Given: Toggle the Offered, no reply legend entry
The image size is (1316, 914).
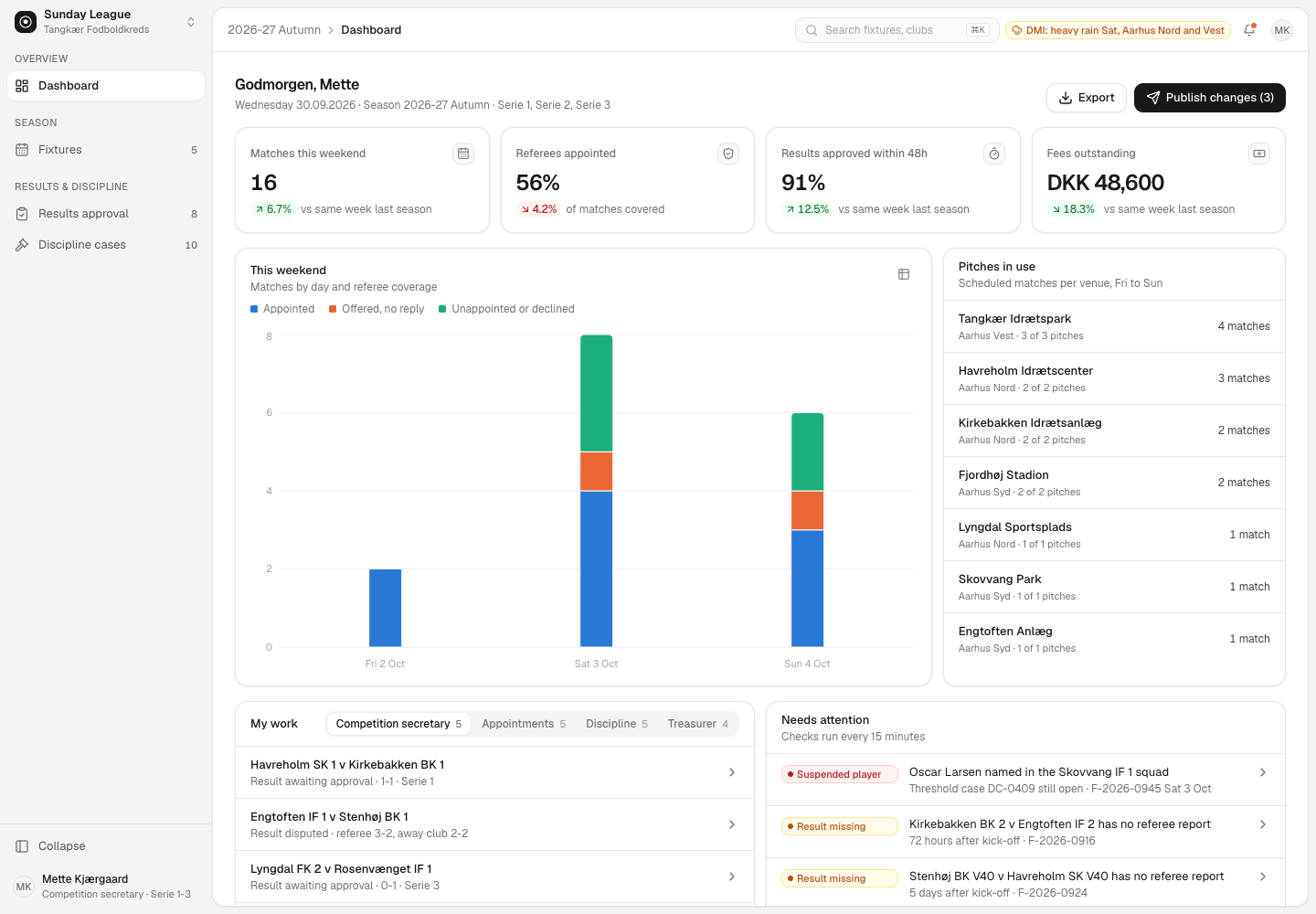Looking at the screenshot, I should 377,309.
